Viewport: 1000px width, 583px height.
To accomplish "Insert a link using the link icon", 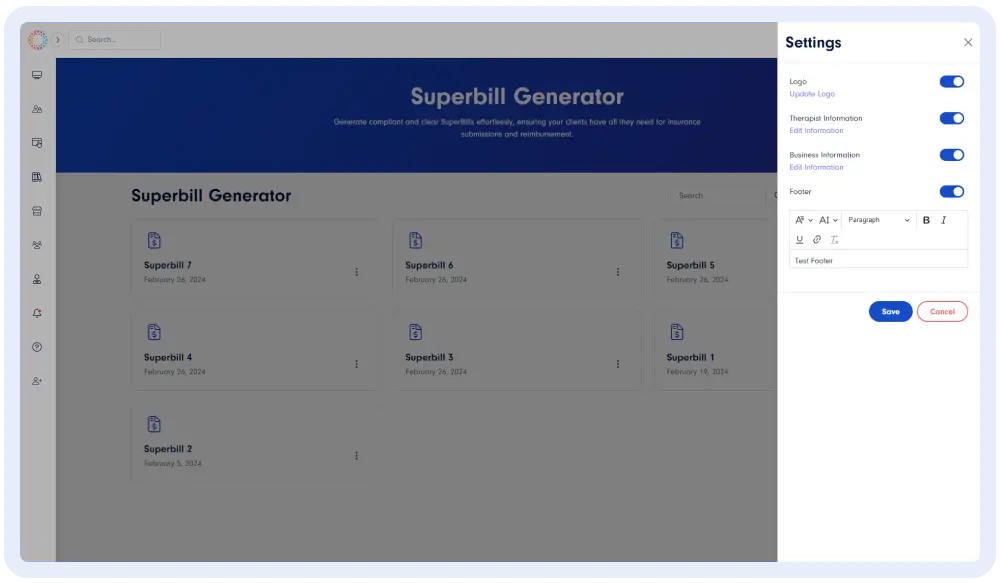I will (817, 240).
